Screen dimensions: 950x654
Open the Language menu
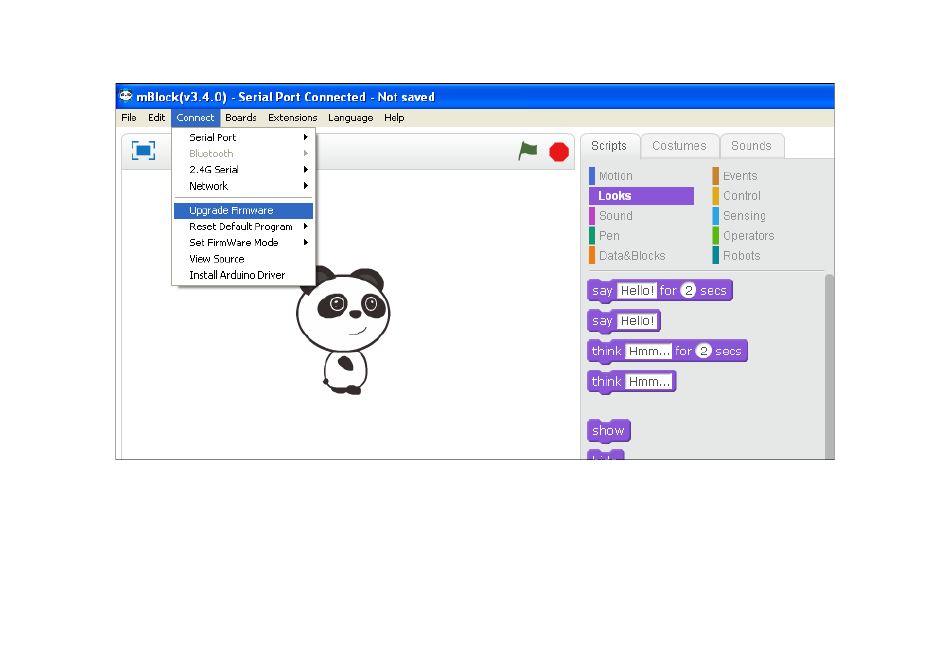tap(350, 118)
